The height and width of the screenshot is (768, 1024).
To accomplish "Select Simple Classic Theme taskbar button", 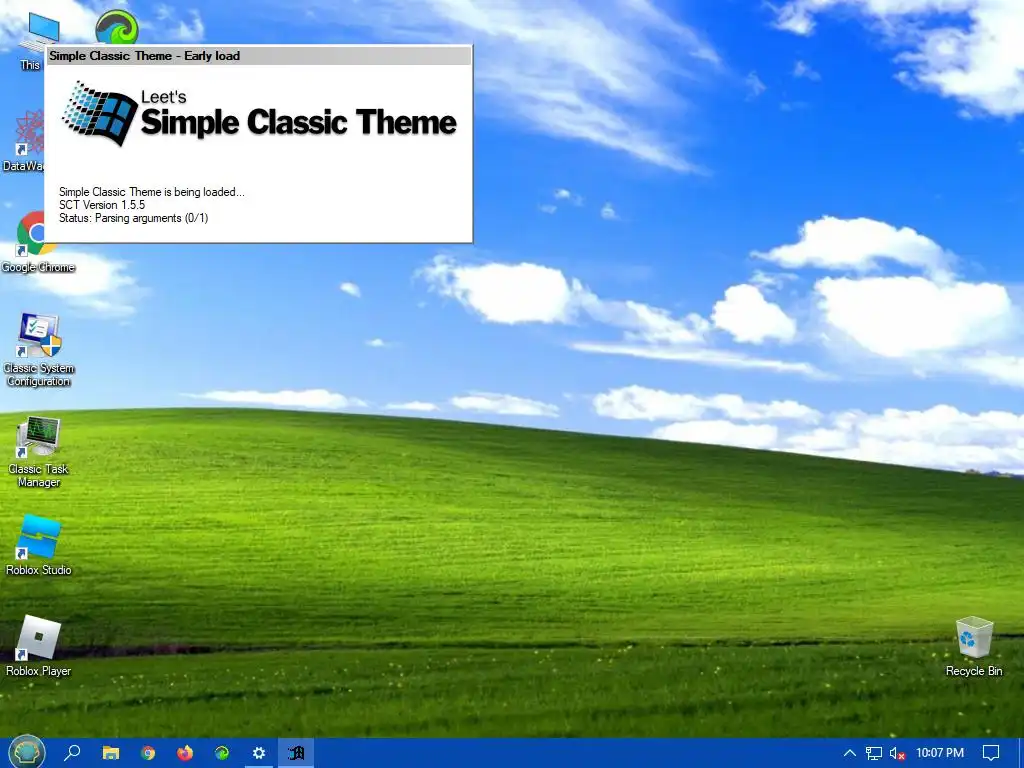I will tap(296, 753).
